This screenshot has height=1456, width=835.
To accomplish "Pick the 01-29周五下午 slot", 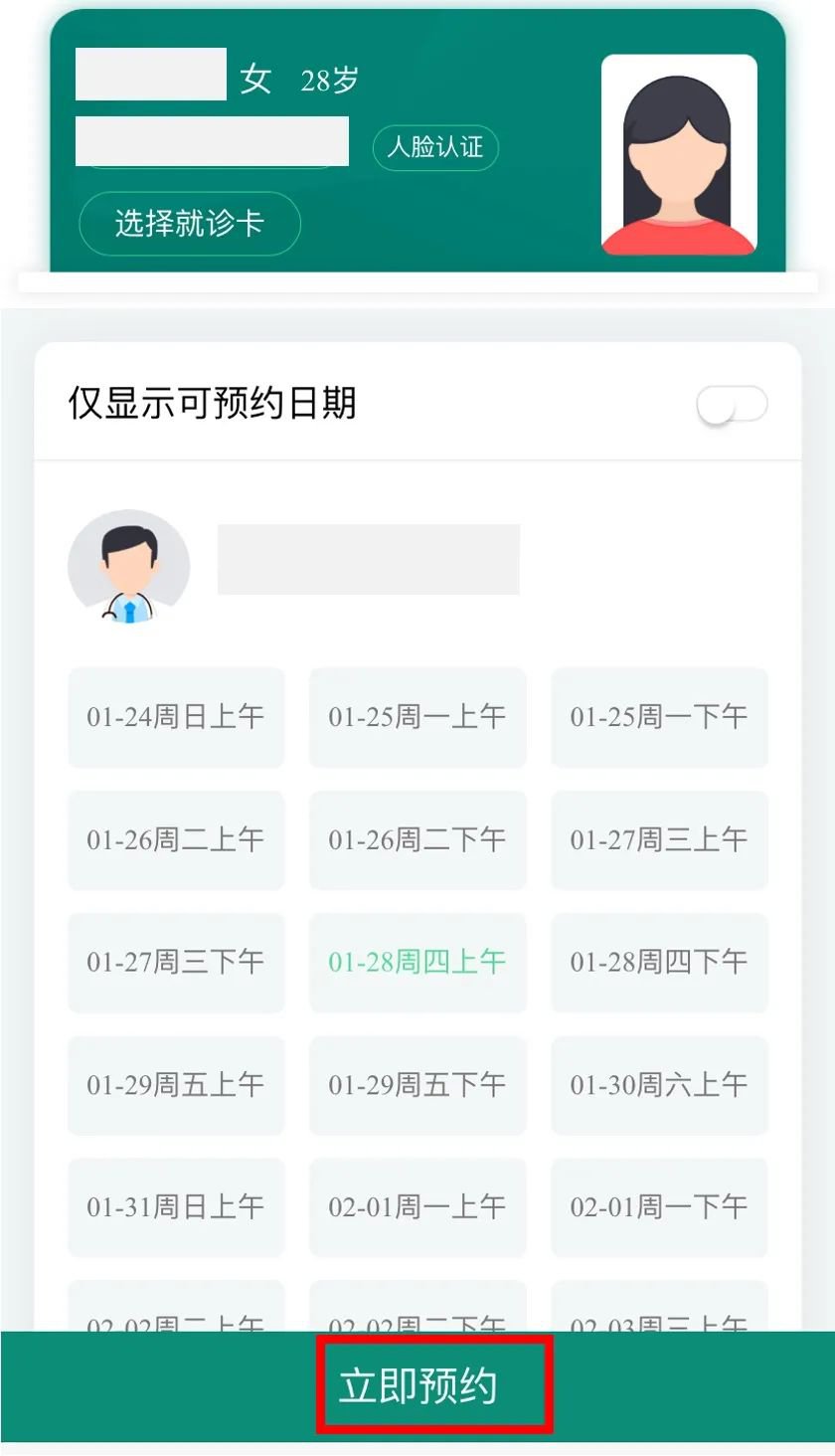I will point(417,1085).
